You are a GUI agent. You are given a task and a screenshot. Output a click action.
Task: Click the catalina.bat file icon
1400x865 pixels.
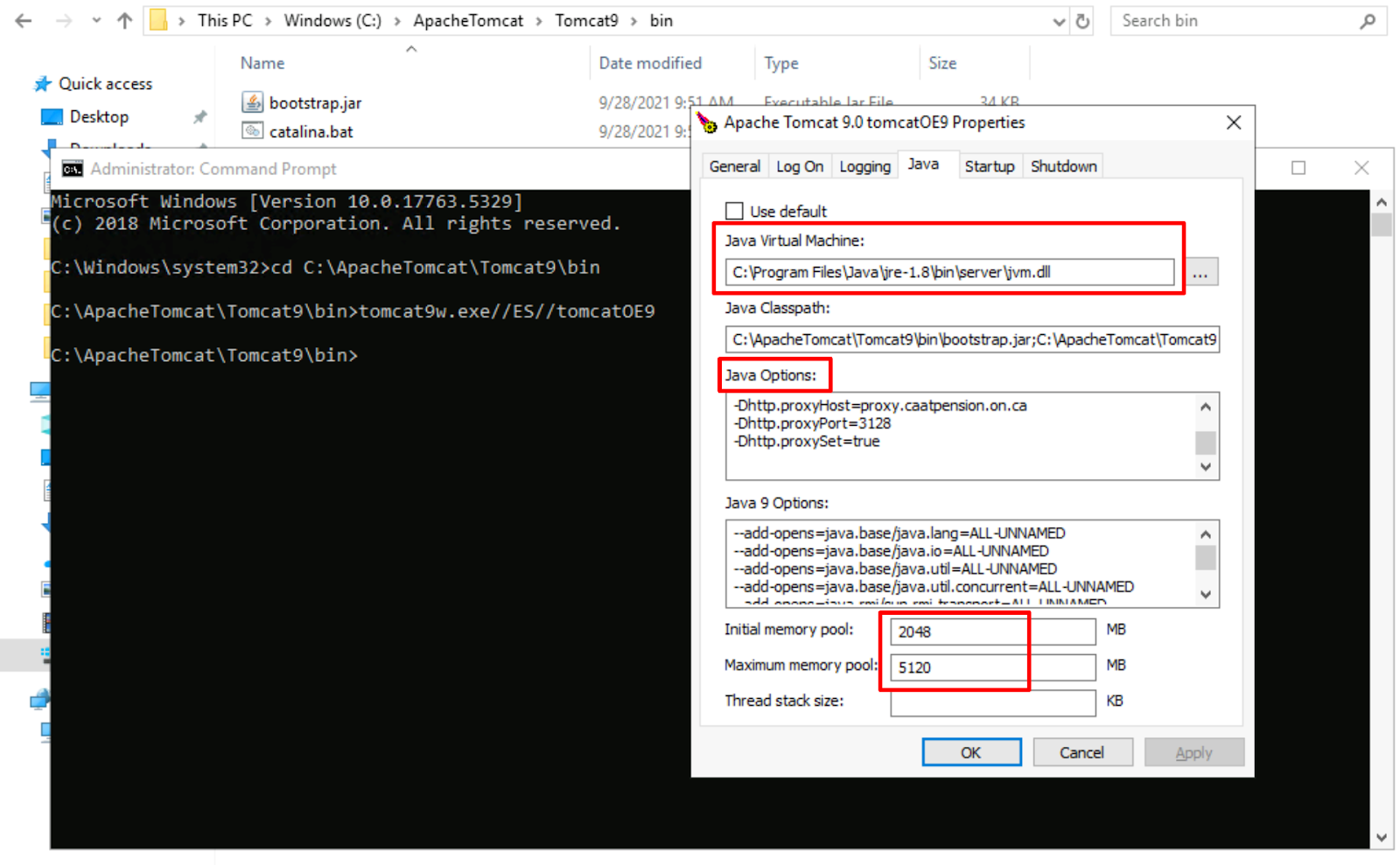252,131
